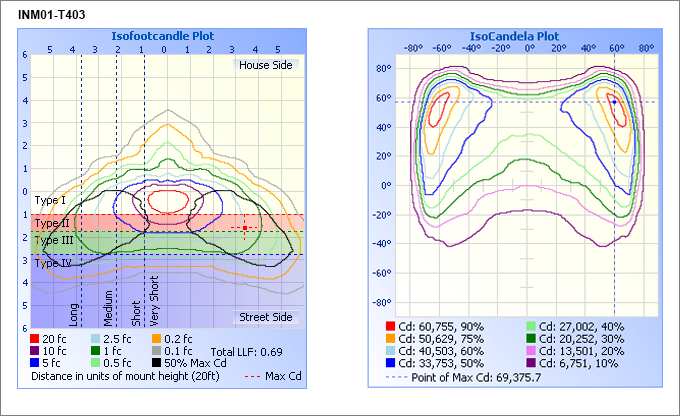Screen dimensions: 680x416
Task: Click the red Max Cd marker in Isofootcandle plot
Action: click(x=245, y=228)
